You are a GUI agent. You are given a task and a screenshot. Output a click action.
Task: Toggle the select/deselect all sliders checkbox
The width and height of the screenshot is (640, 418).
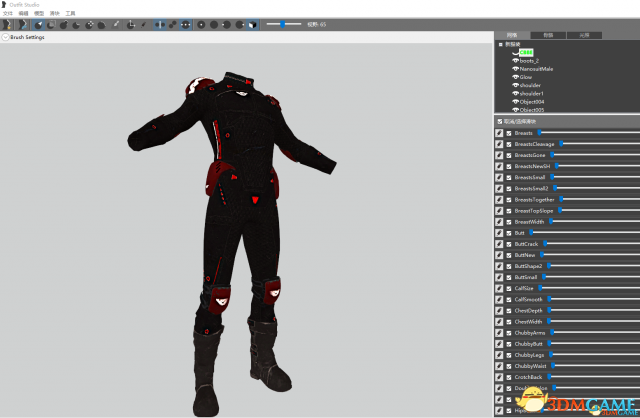coord(499,121)
